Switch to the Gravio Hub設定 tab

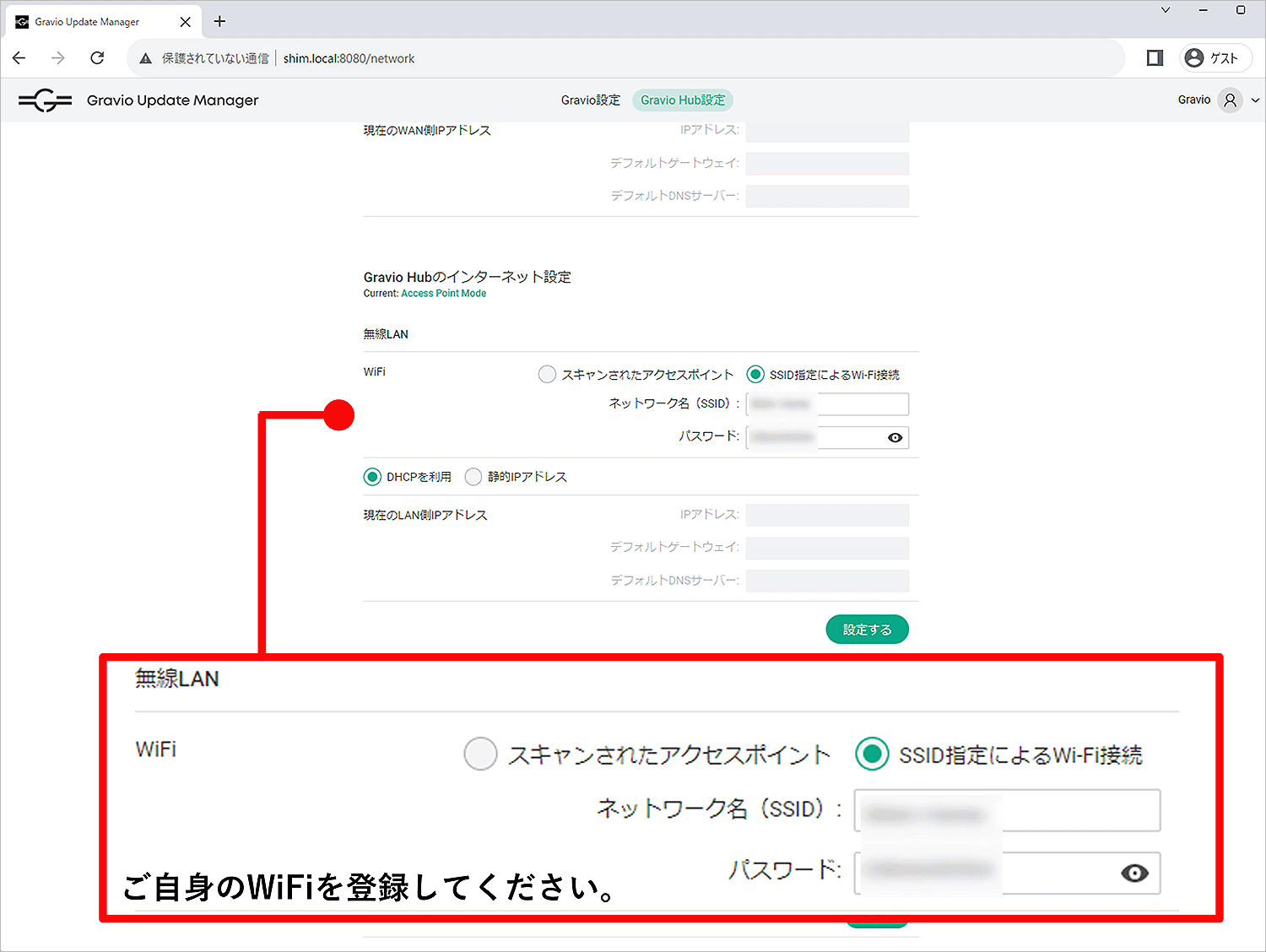[x=683, y=100]
